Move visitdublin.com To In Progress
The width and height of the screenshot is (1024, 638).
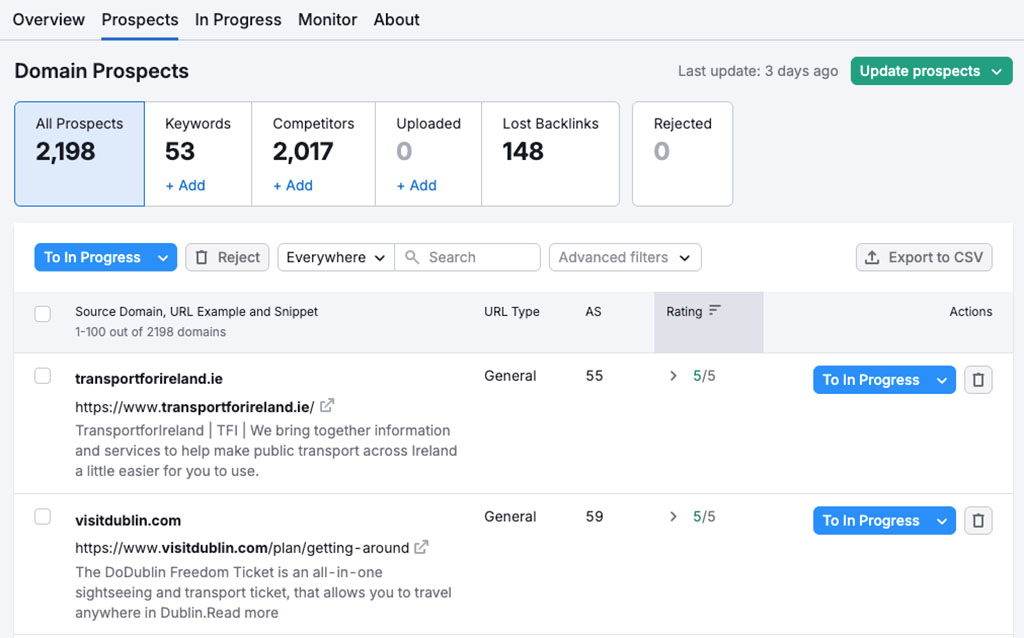(871, 520)
